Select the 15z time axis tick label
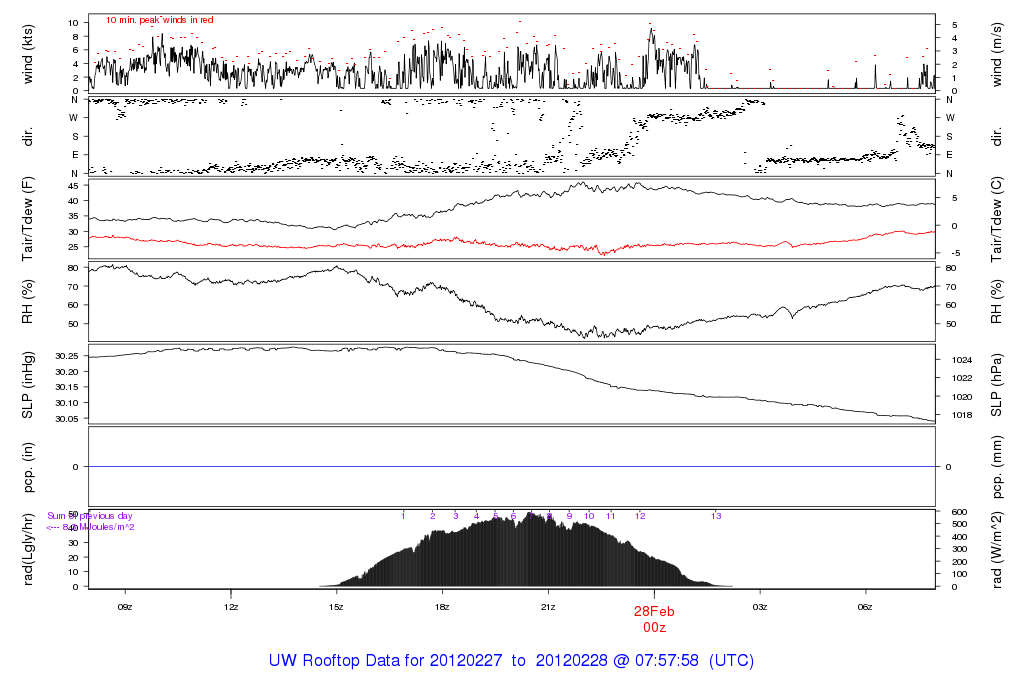Screen dimensions: 1024x700 click(336, 607)
